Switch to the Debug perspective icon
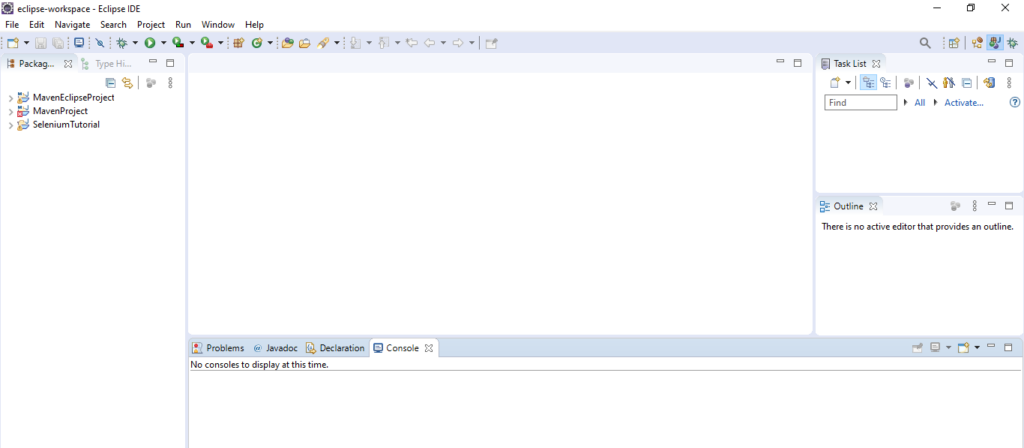Viewport: 1024px width, 448px height. (1012, 43)
